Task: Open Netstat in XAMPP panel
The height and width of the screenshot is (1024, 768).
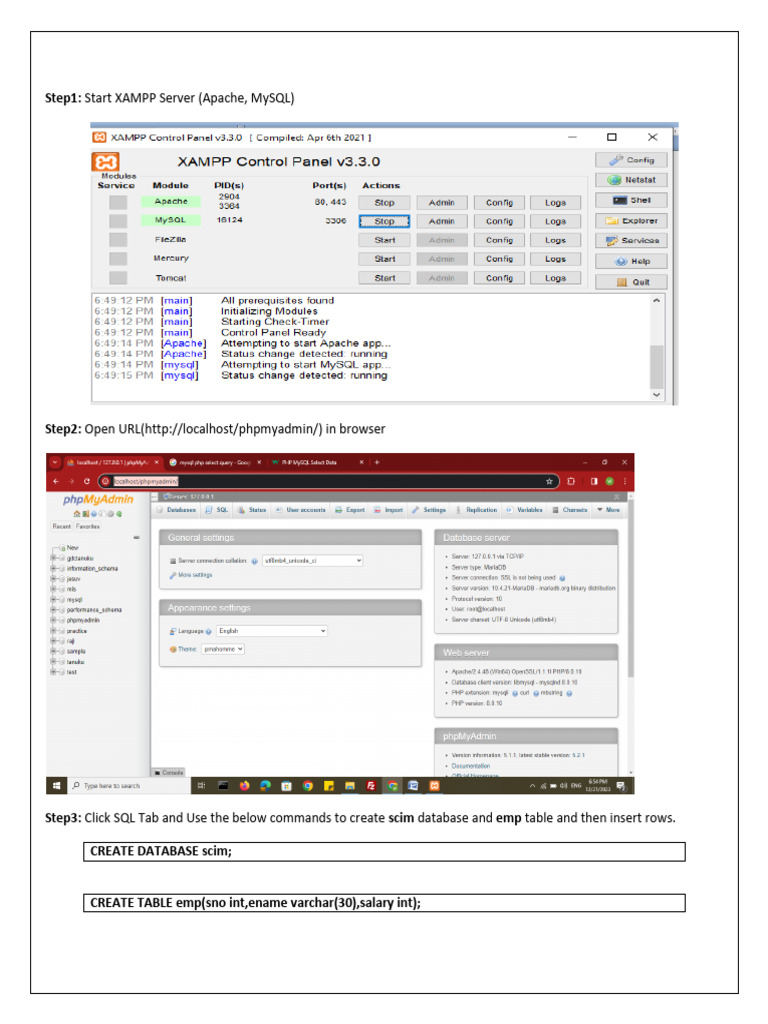Action: 631,180
